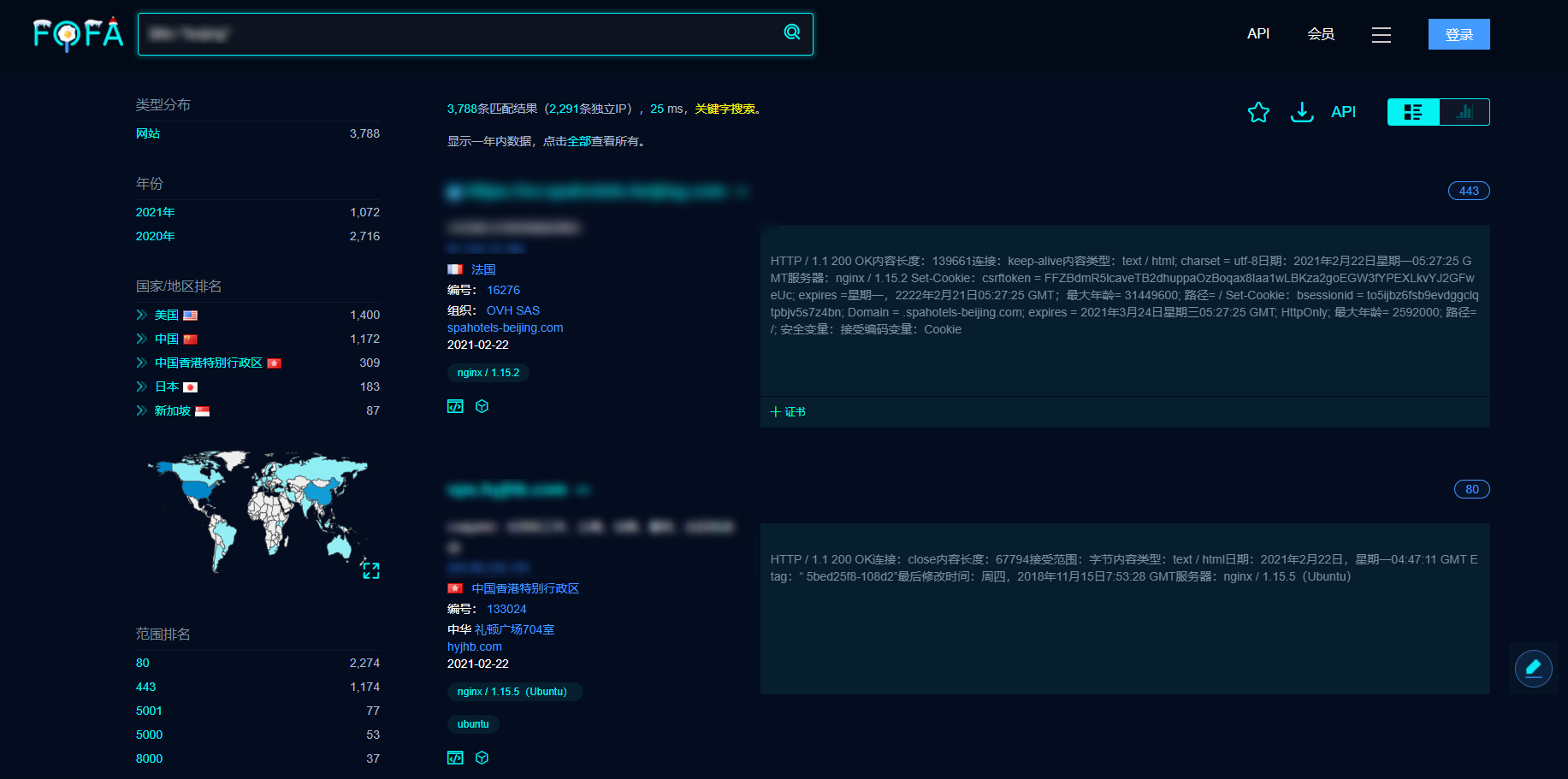Image resolution: width=1568 pixels, height=779 pixels.
Task: Filter by country 日本
Action: tap(166, 387)
